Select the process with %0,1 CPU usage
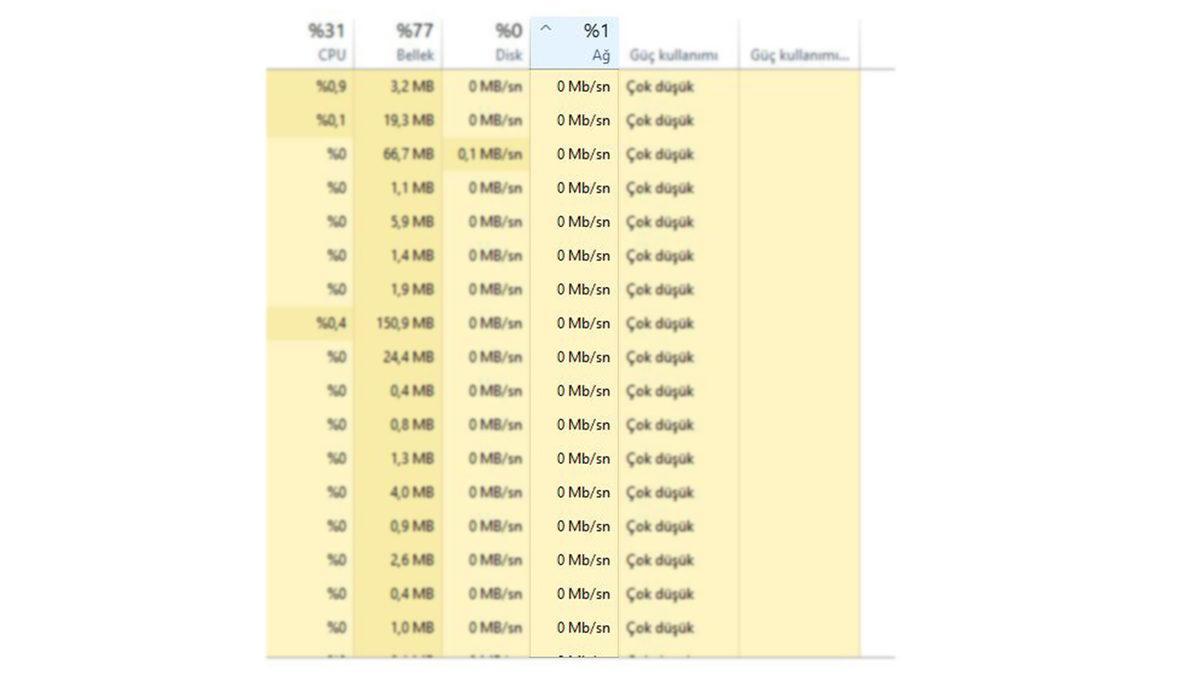This screenshot has width=1200, height=675. [x=329, y=120]
